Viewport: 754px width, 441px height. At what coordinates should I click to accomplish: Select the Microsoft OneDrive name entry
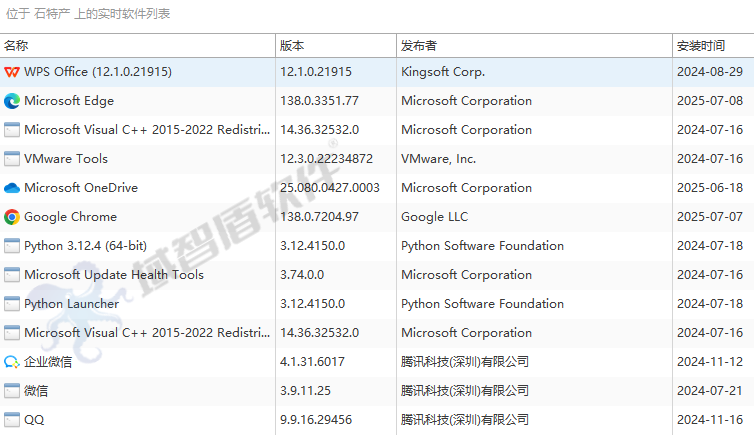click(x=81, y=188)
